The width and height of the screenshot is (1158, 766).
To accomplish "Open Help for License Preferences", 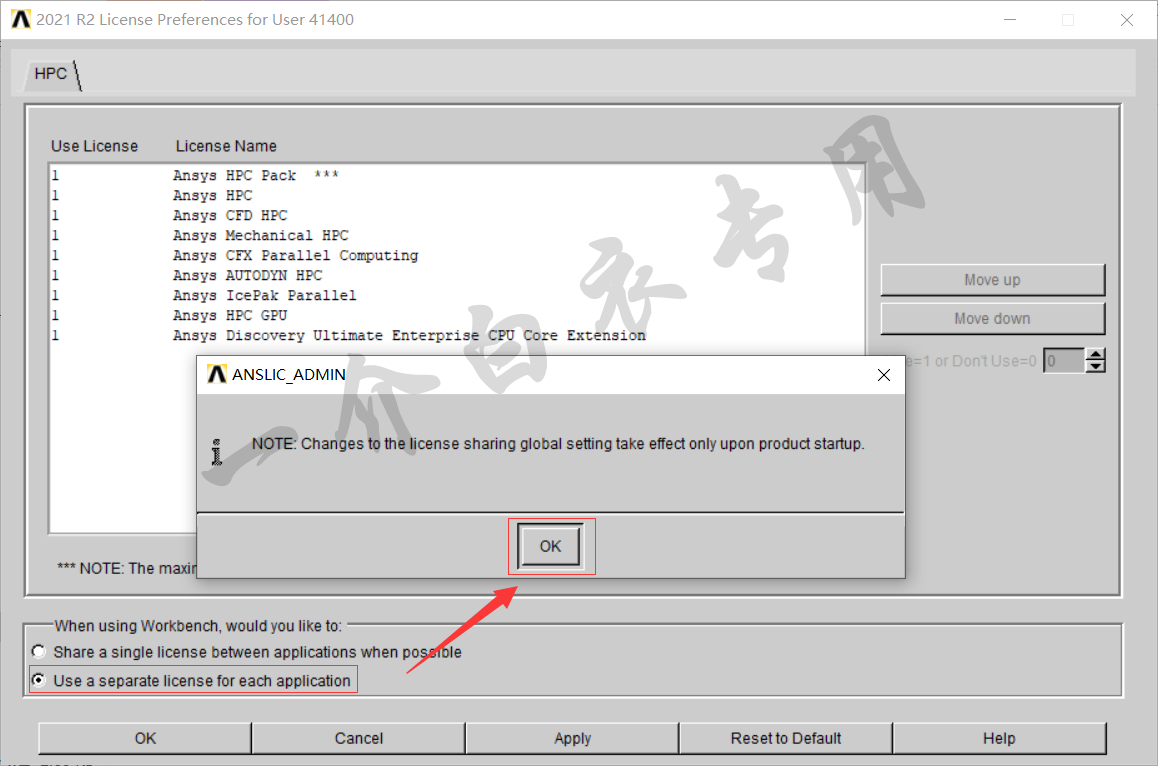I will click(x=999, y=738).
